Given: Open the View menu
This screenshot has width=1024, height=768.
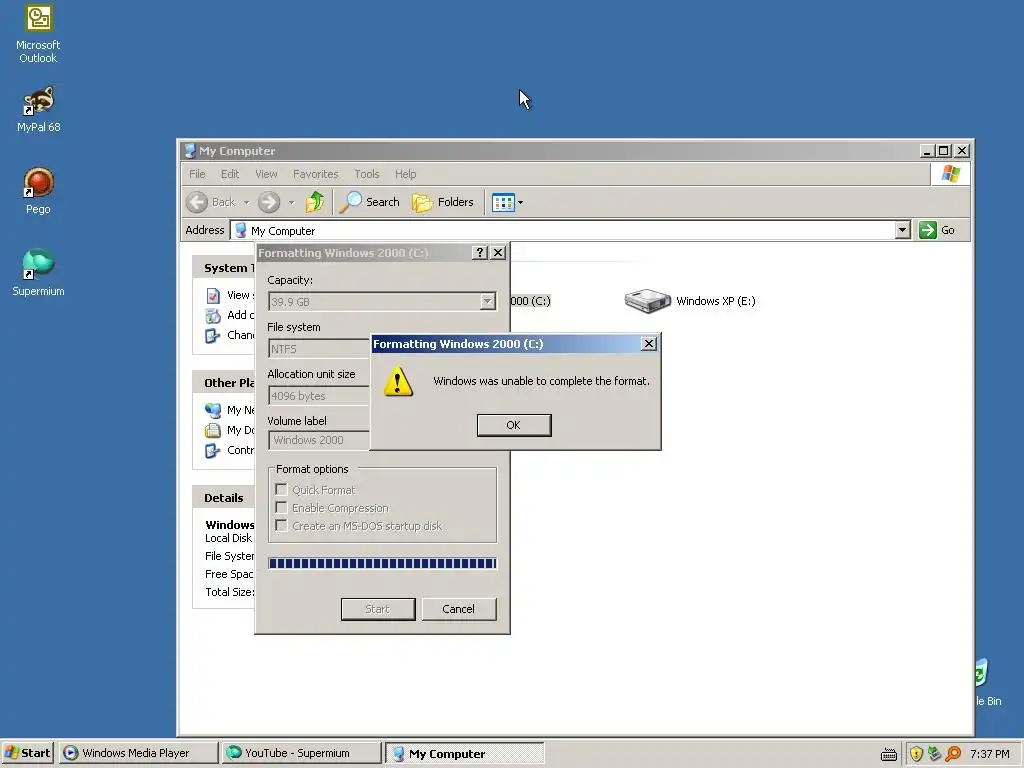Looking at the screenshot, I should pos(266,174).
